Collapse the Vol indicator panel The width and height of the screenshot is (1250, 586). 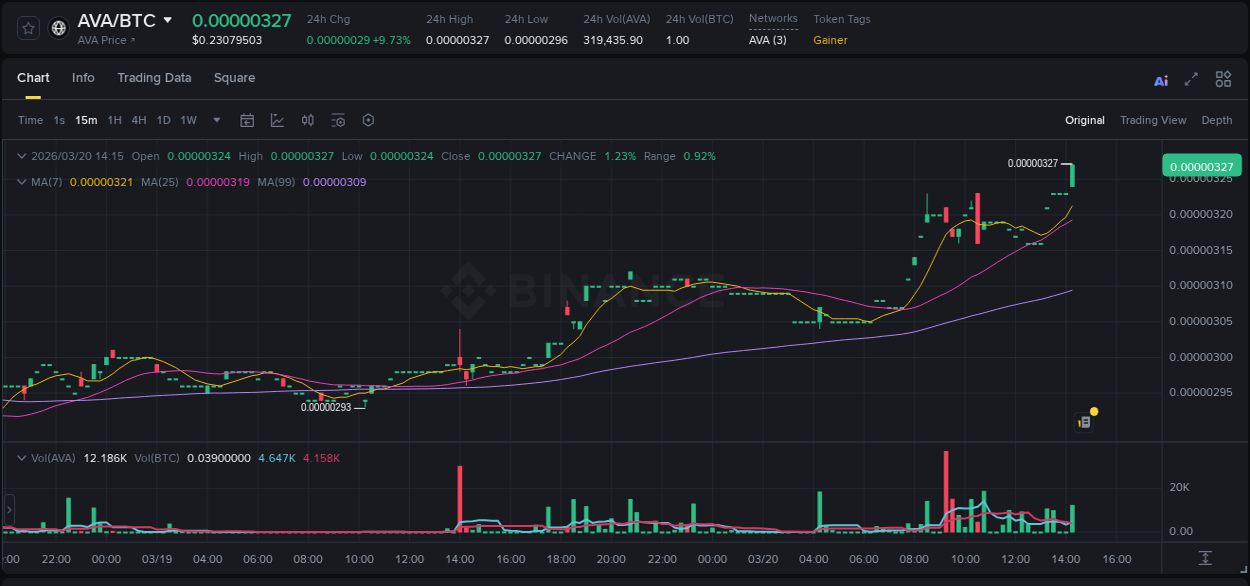pyautogui.click(x=22, y=456)
